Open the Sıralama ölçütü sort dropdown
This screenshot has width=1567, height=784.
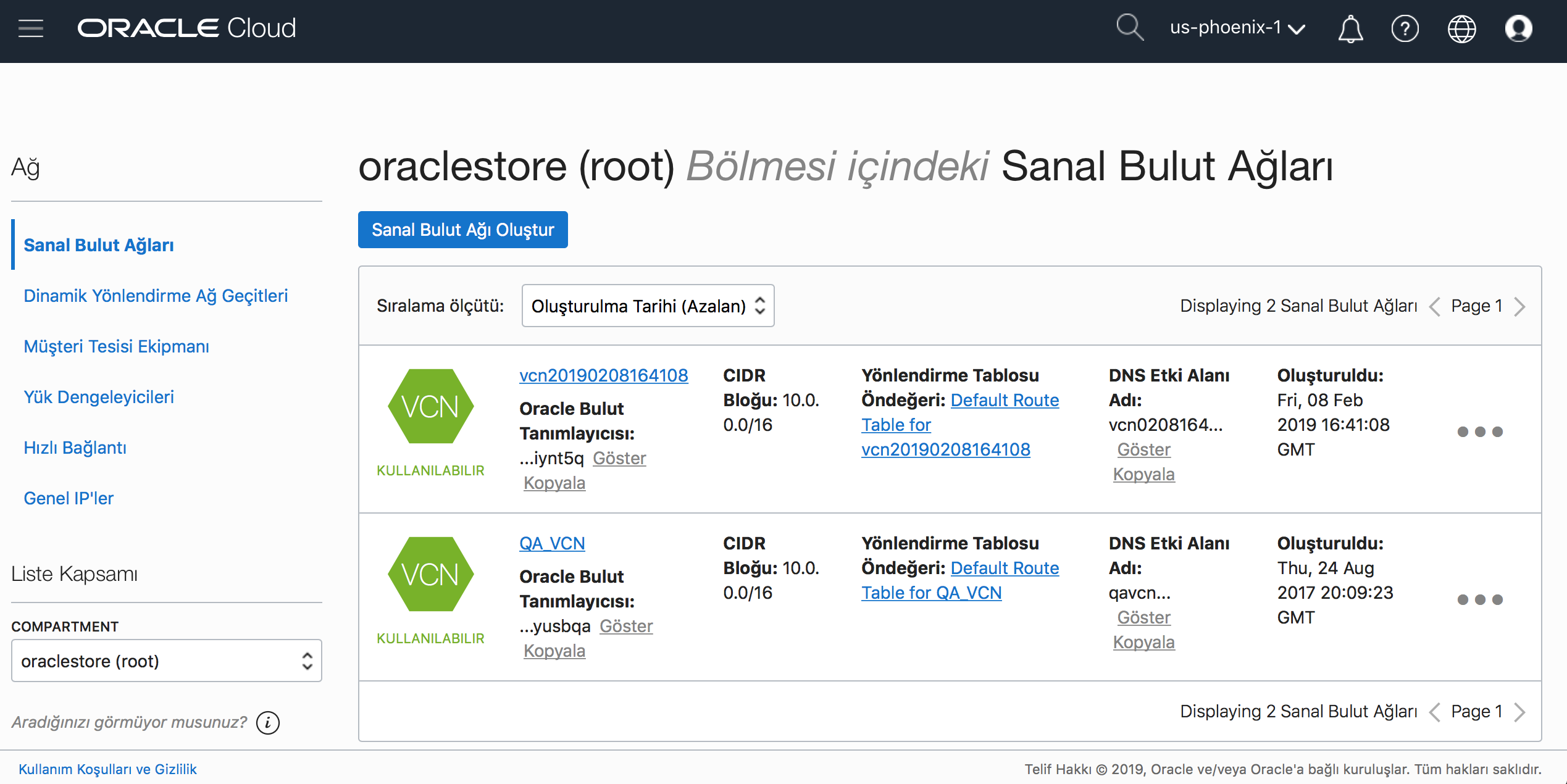click(x=648, y=306)
